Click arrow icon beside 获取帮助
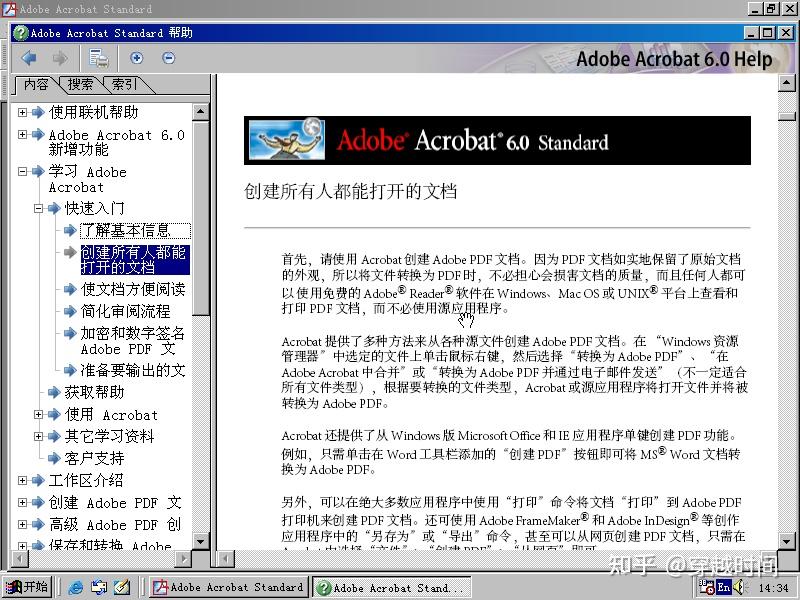Screen dimensions: 800x600 pyautogui.click(x=54, y=392)
